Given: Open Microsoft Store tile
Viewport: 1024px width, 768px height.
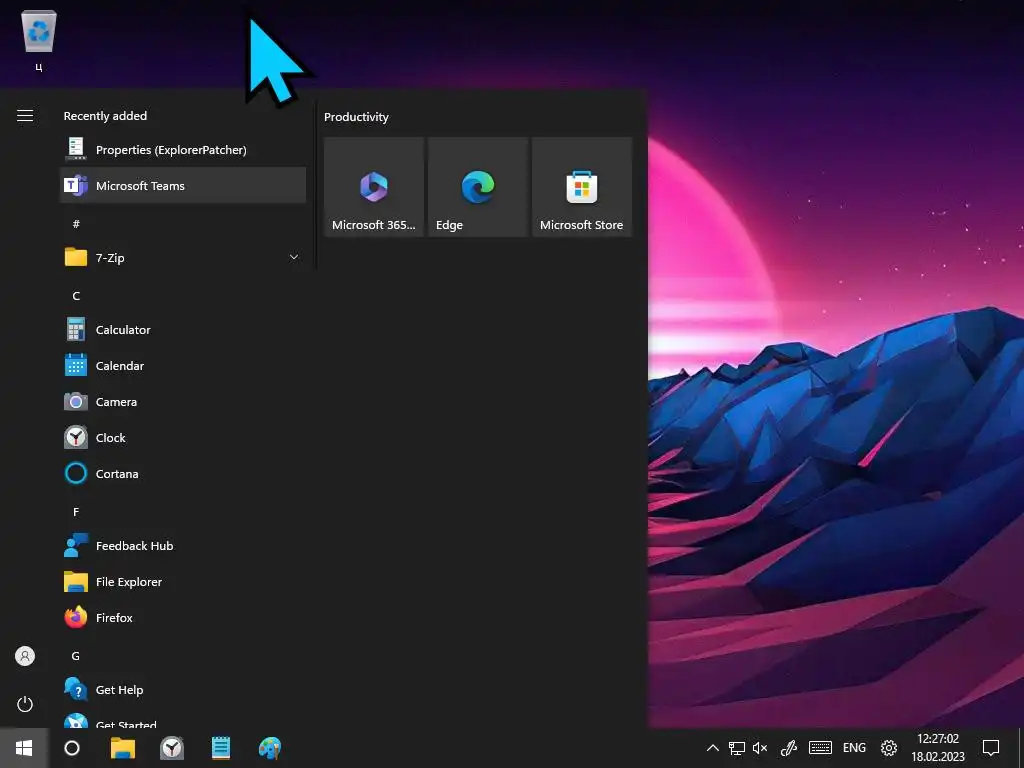Looking at the screenshot, I should [582, 187].
